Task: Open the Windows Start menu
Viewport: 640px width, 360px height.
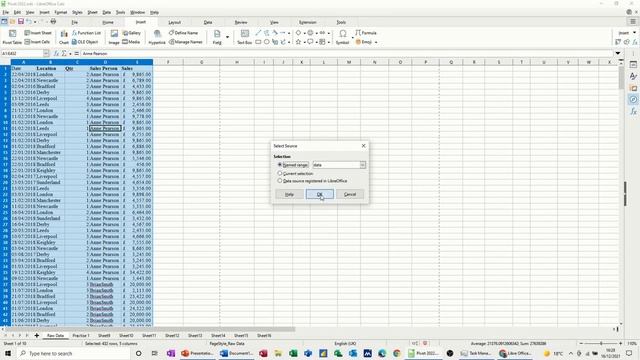Action: click(8, 353)
